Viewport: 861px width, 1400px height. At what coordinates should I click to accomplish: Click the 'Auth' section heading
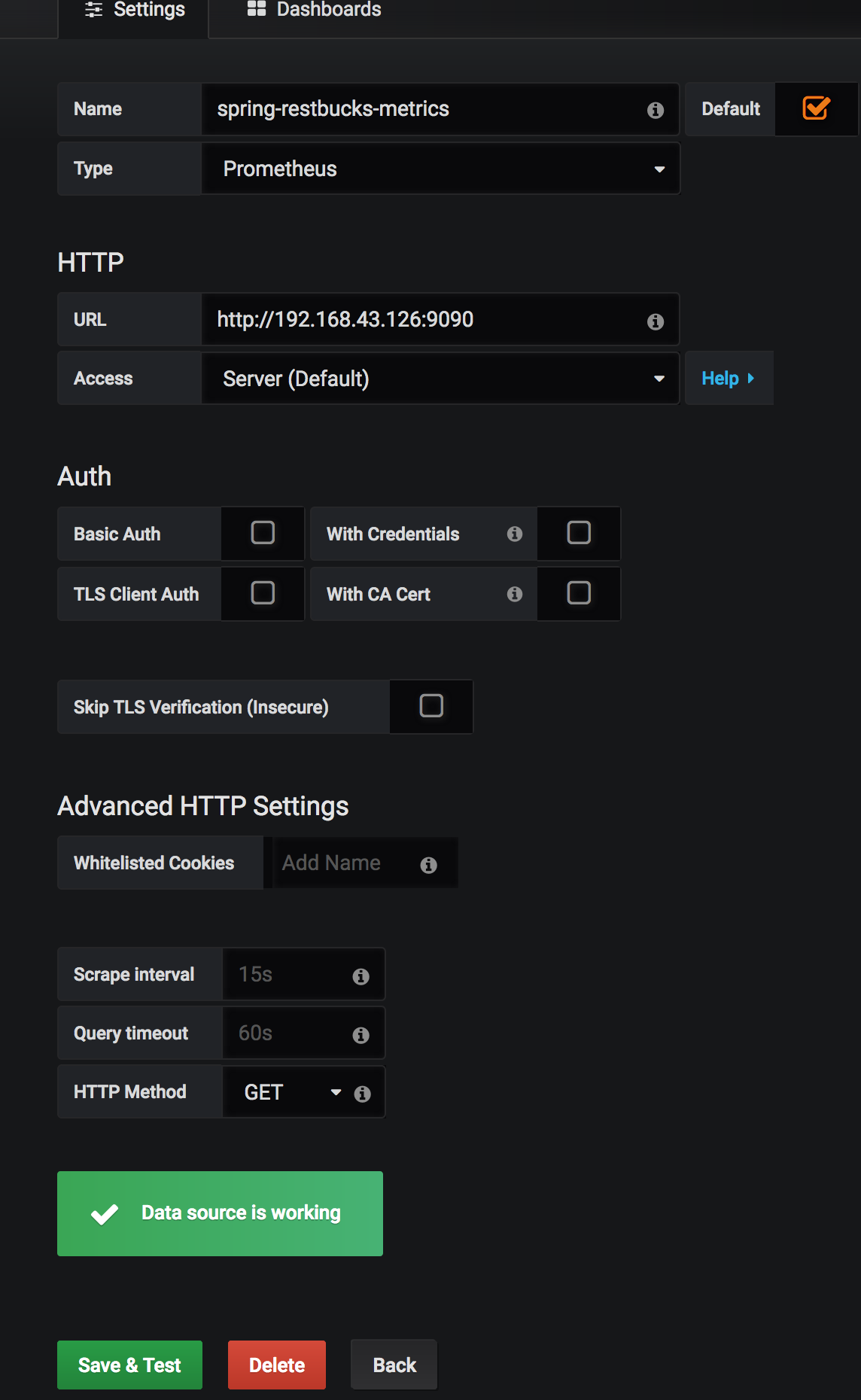[x=84, y=476]
